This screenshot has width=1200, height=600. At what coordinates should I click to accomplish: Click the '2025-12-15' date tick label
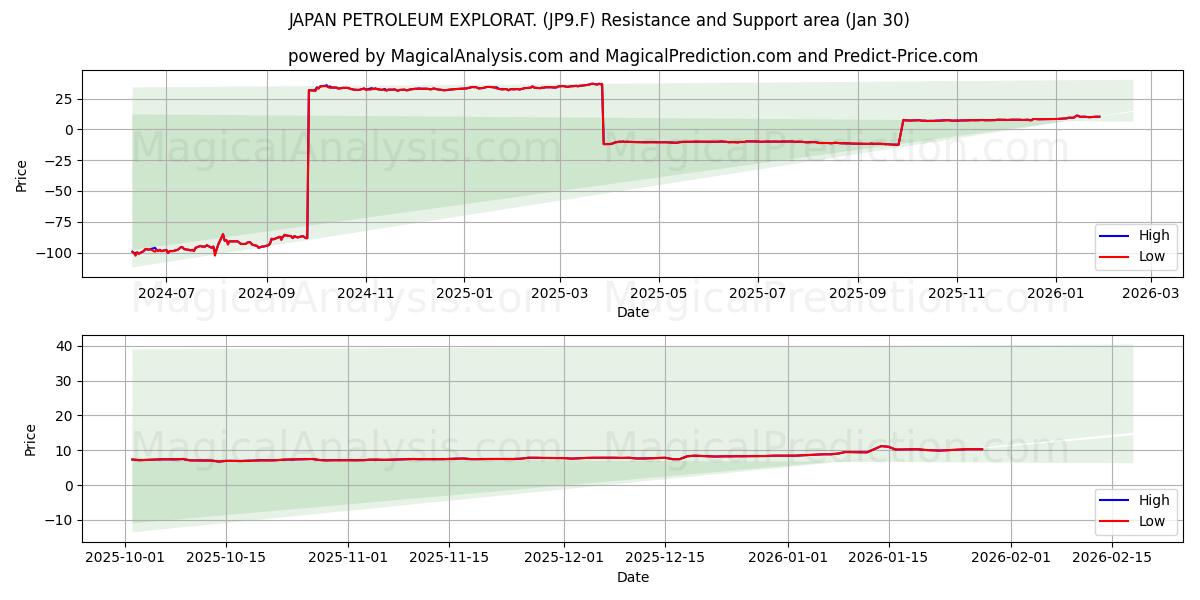tap(665, 559)
